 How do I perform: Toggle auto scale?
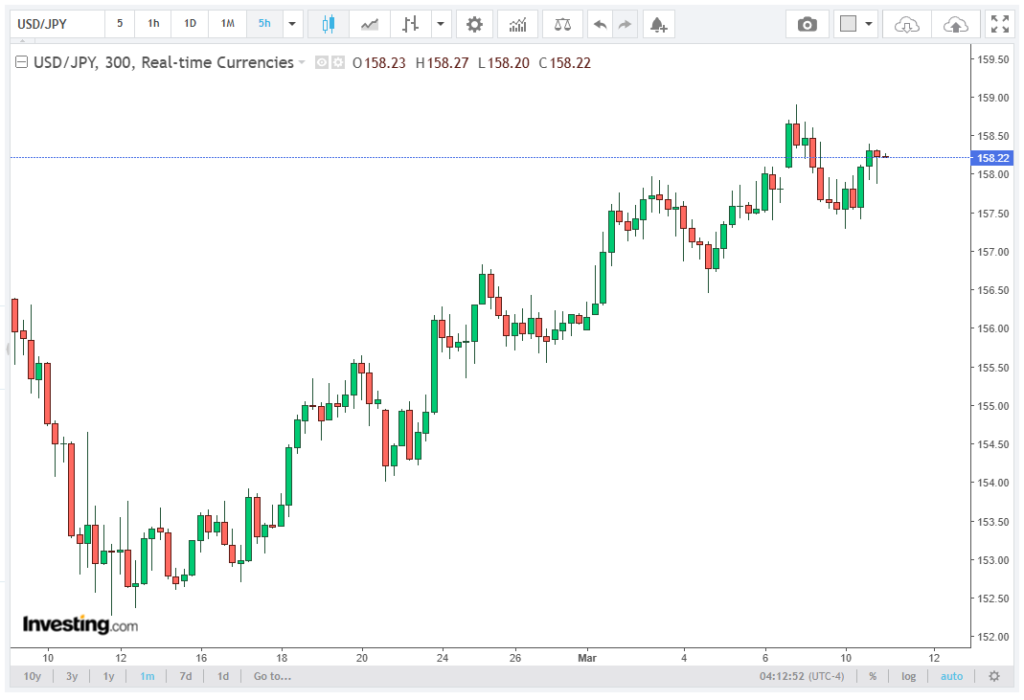(952, 676)
